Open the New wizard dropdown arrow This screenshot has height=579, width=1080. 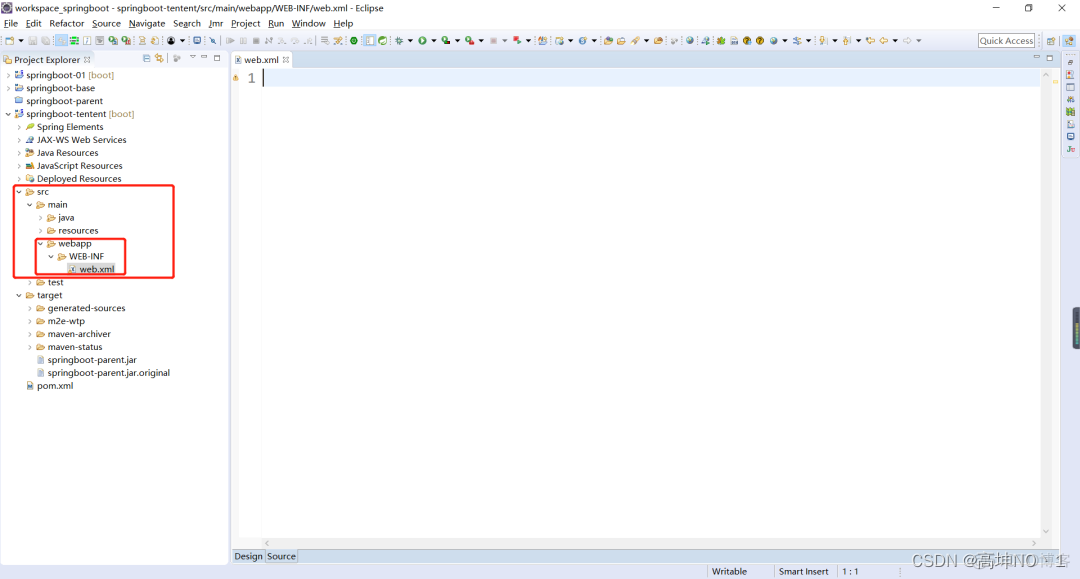(21, 41)
